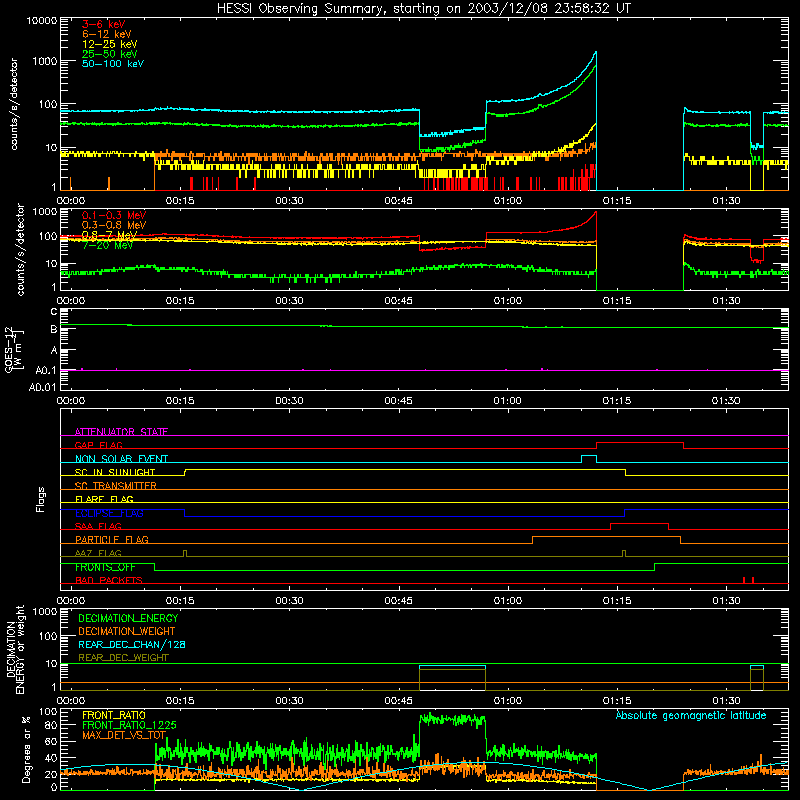Click the yellow FRONT_RATIO legend label
Screen dimensions: 800x800
click(114, 715)
